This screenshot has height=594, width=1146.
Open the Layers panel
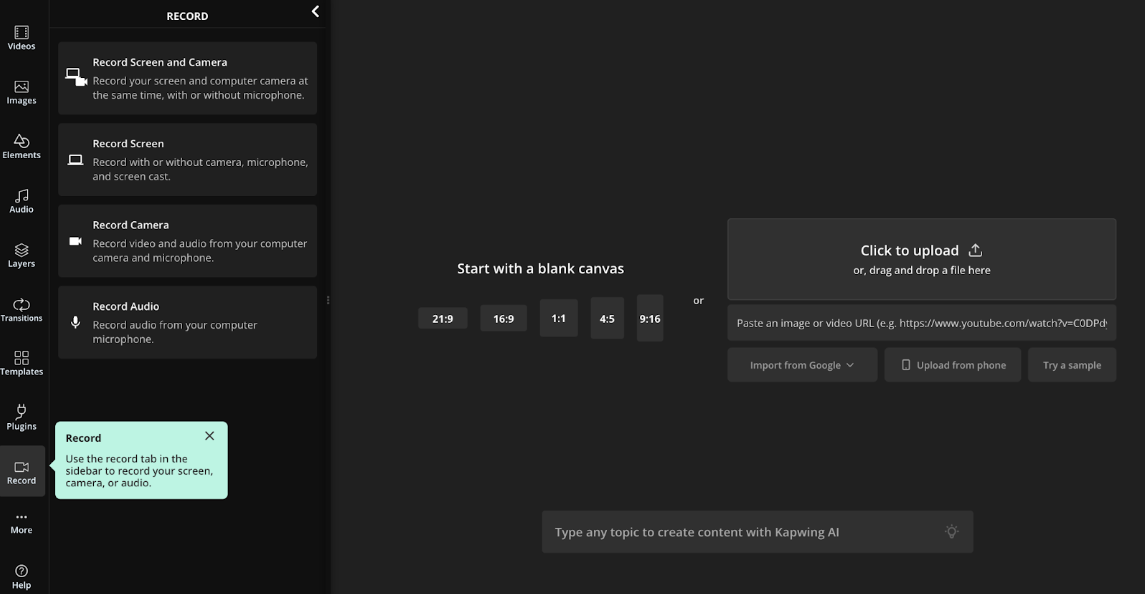point(21,256)
